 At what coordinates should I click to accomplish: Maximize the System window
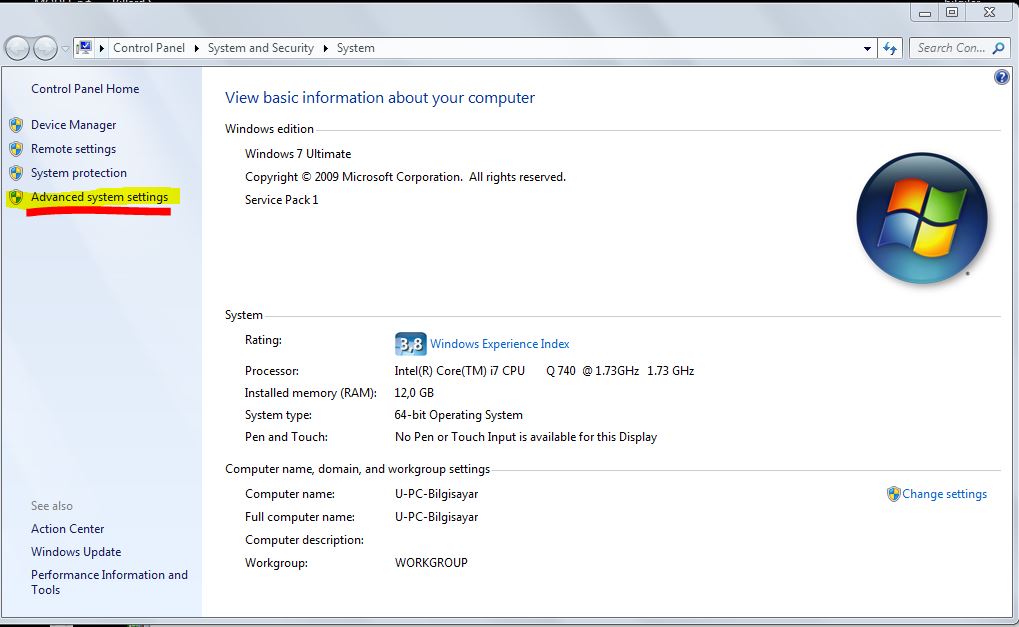point(952,12)
